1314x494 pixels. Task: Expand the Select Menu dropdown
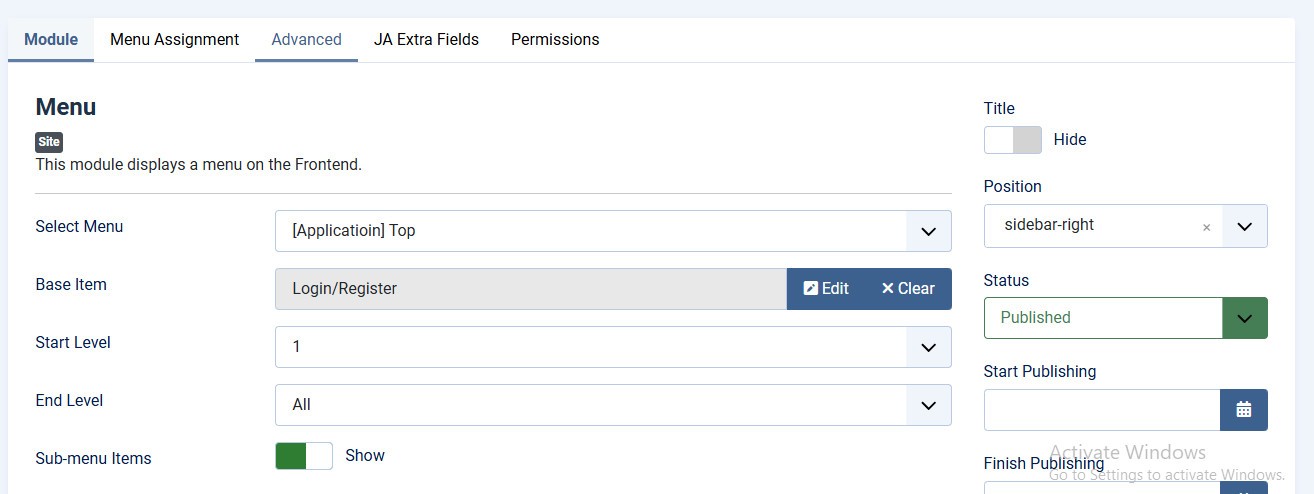click(x=928, y=231)
